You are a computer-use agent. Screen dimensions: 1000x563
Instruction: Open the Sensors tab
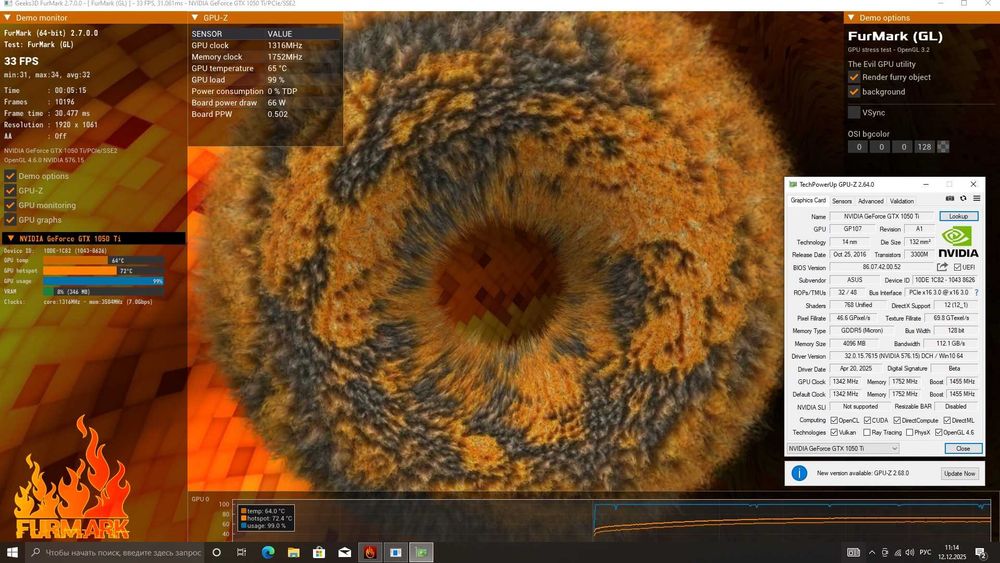pyautogui.click(x=842, y=201)
